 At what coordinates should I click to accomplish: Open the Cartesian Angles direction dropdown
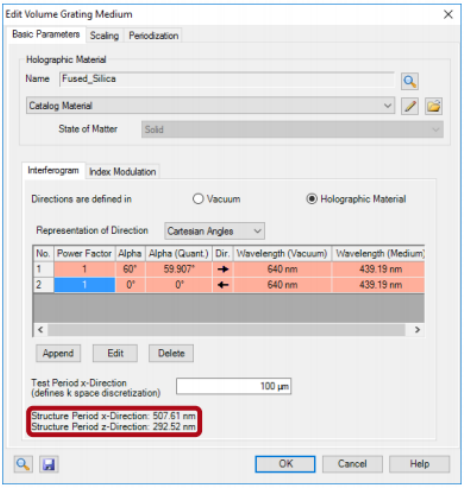click(214, 231)
